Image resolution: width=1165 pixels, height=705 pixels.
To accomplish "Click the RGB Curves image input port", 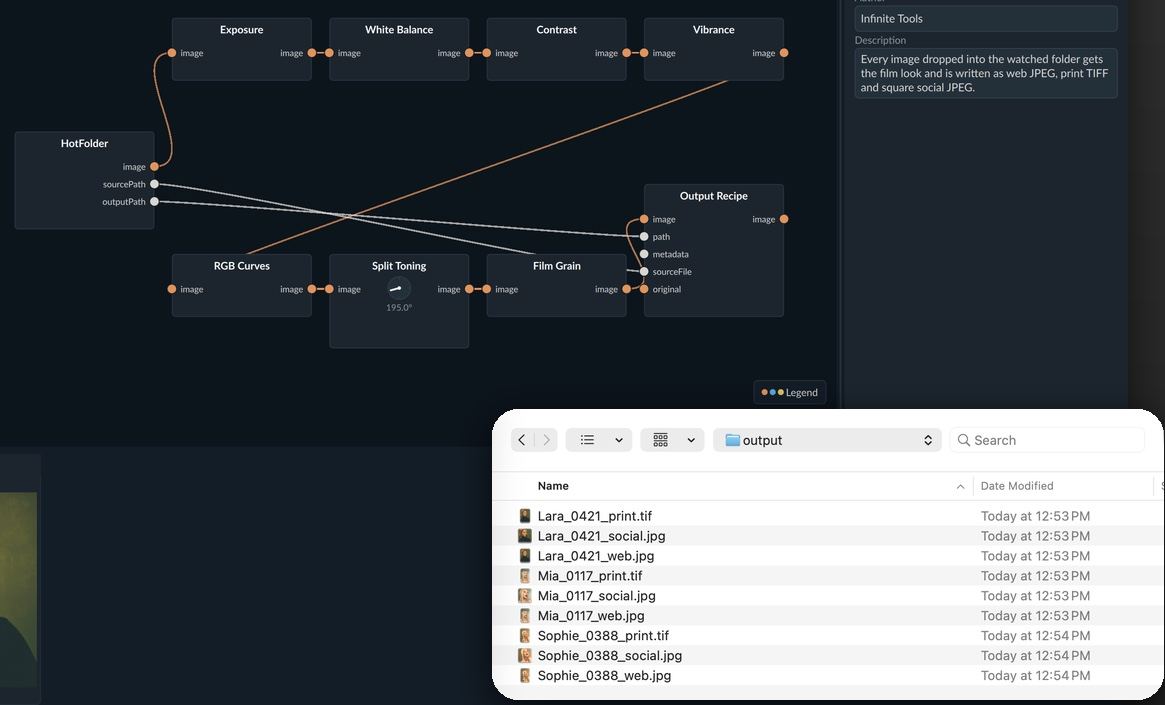I will [172, 289].
